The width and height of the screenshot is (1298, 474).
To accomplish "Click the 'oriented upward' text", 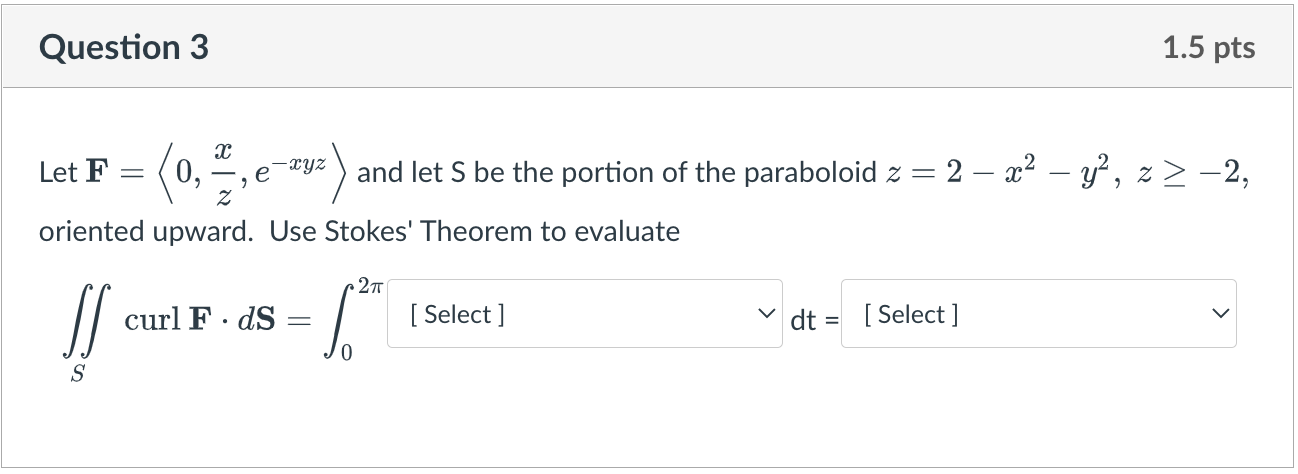I will click(x=144, y=233).
